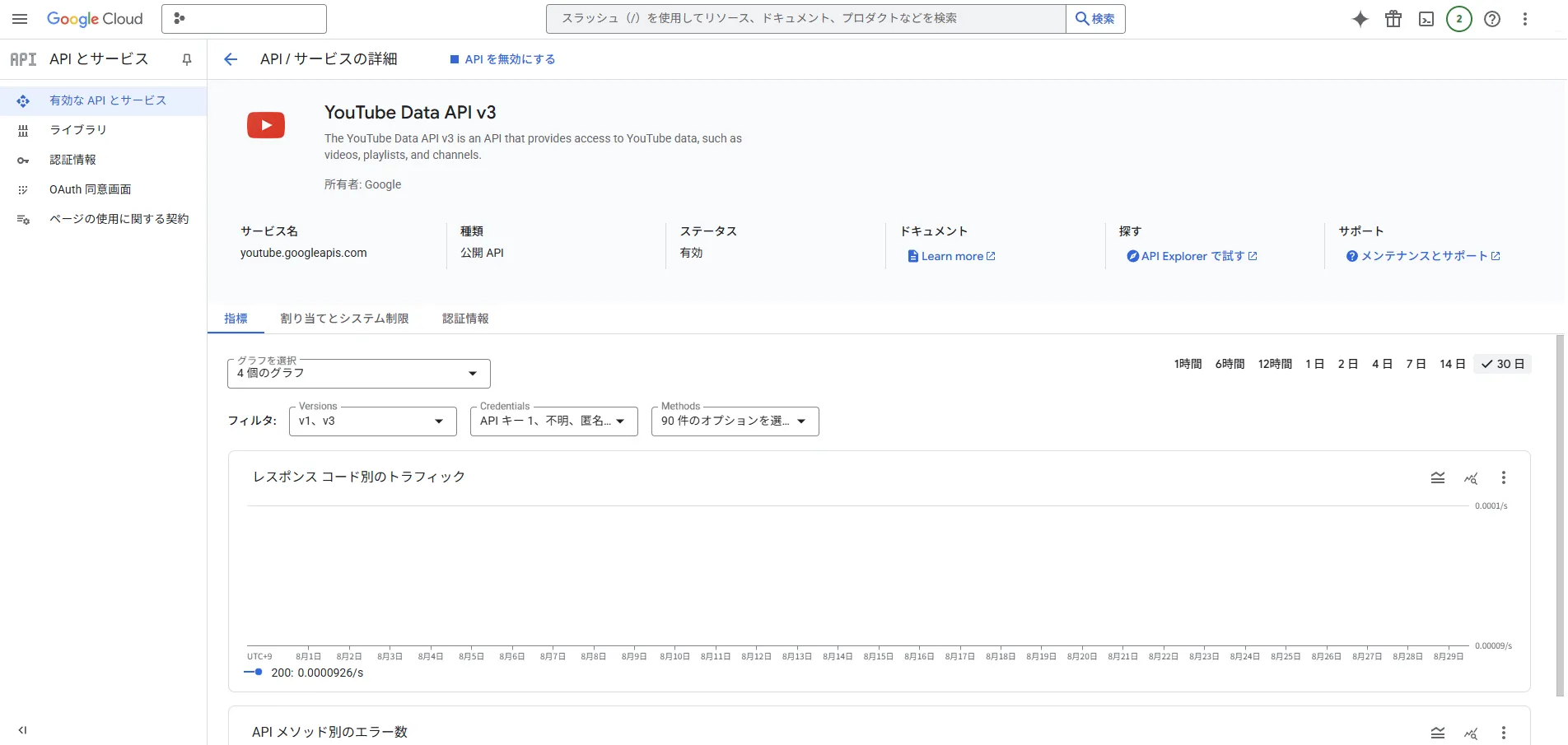This screenshot has height=745, width=1568.
Task: Open Metrics Explorer icon on error count chart
Action: coord(1471,733)
